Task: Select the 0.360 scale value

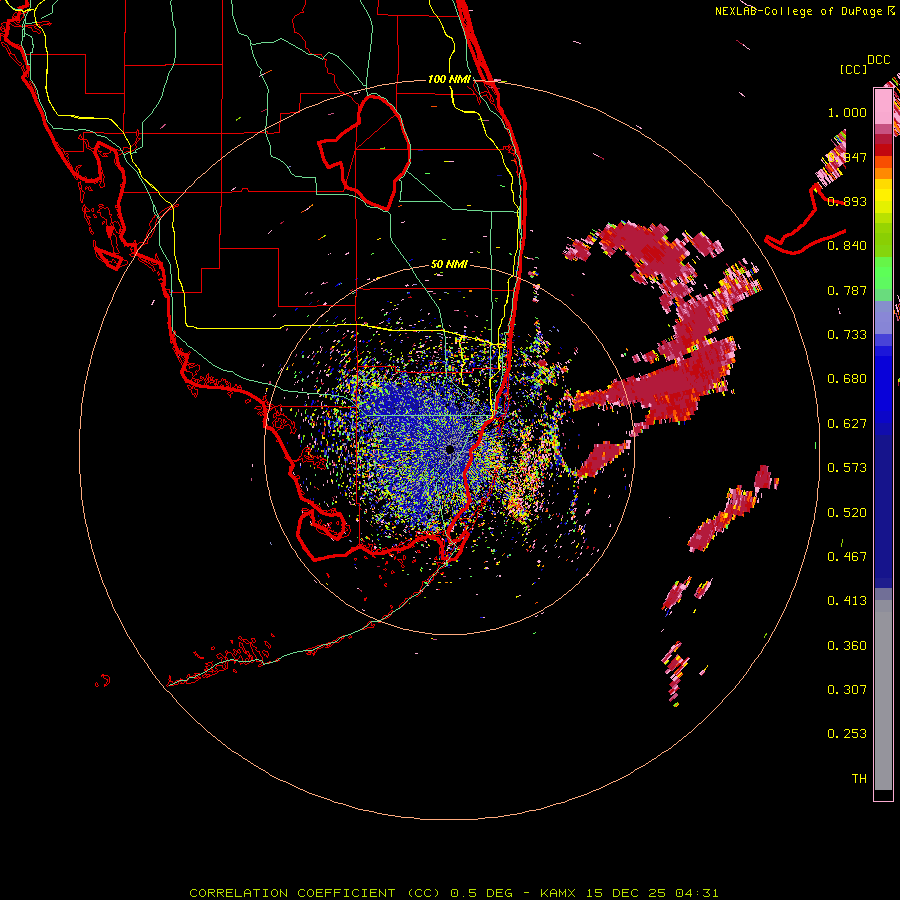Action: coord(847,646)
